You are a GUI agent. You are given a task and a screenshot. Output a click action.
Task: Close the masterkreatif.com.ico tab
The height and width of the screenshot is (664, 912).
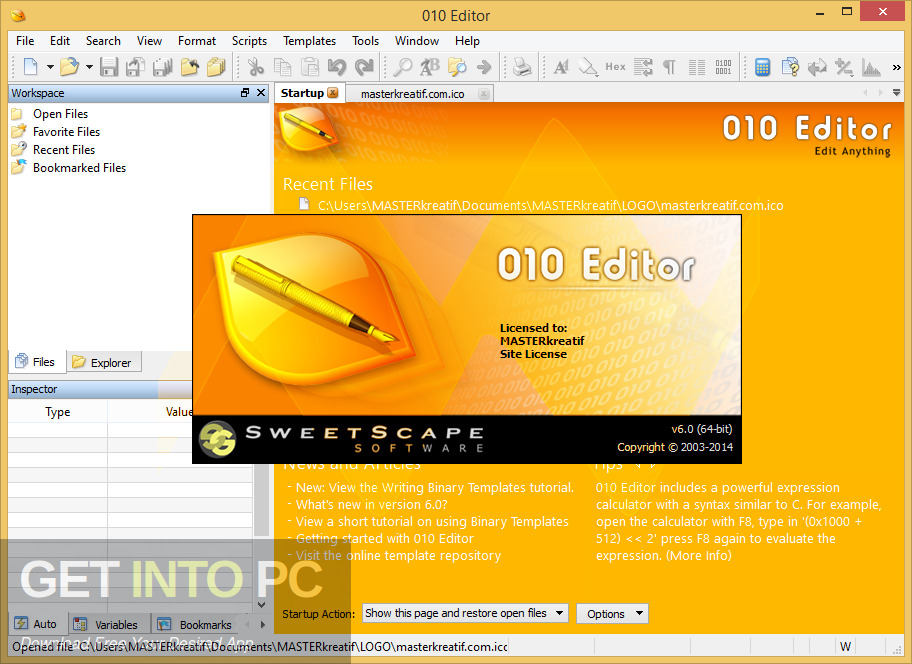(x=483, y=93)
